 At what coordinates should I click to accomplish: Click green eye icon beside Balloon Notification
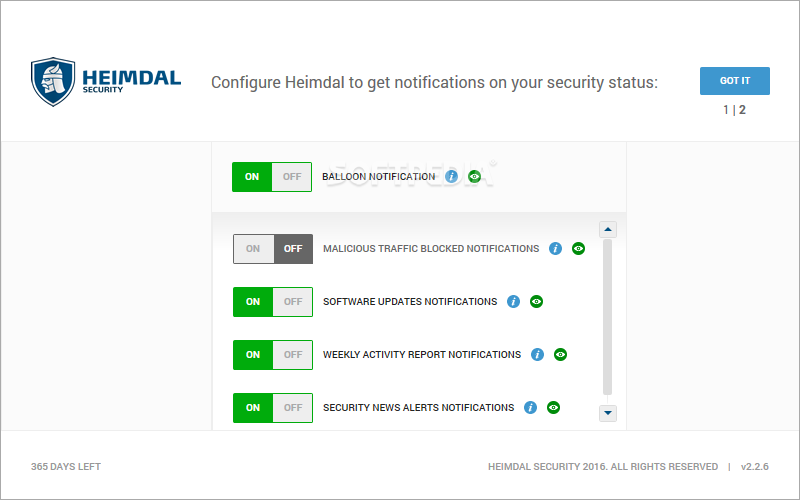[475, 177]
